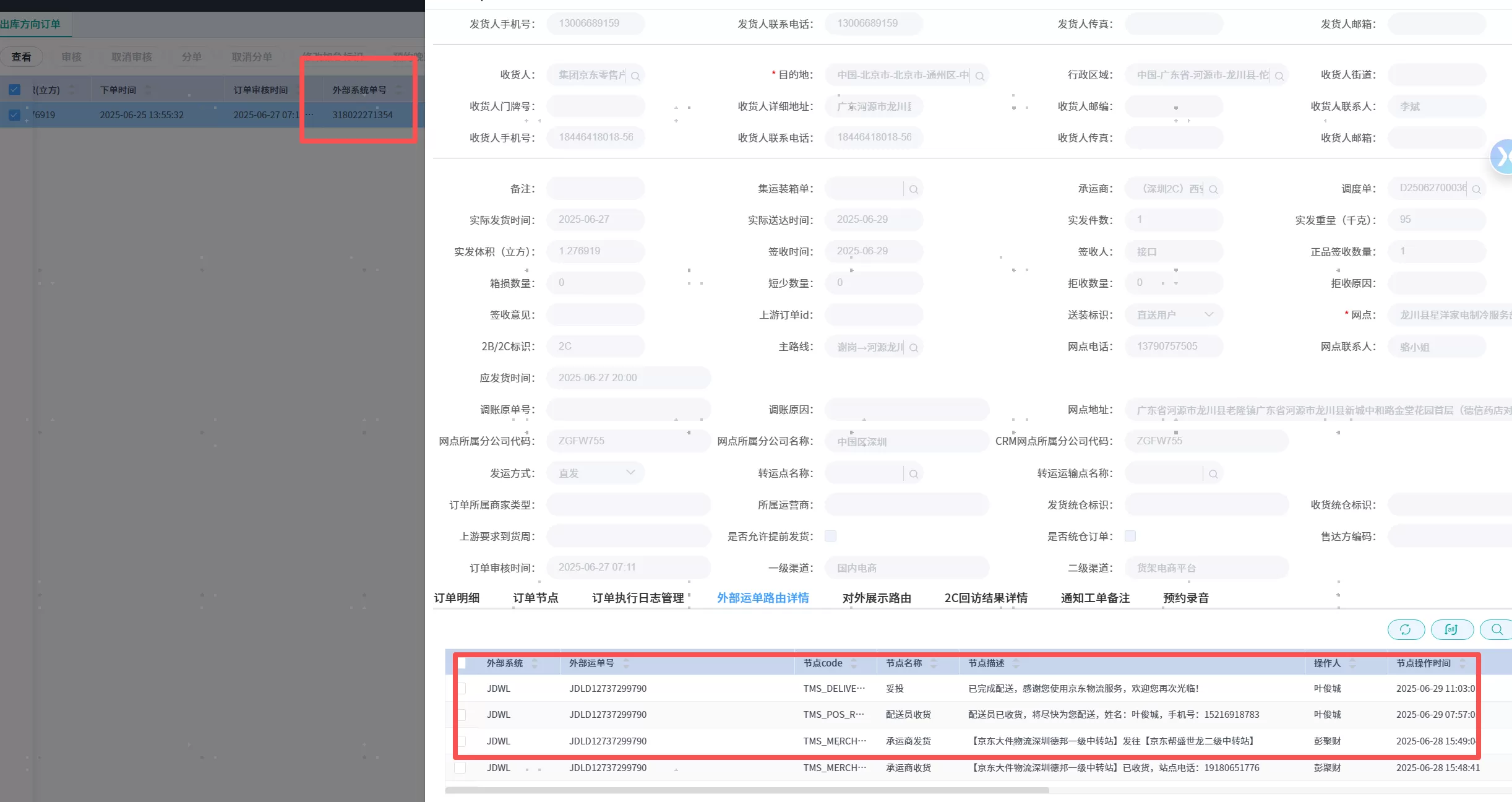Click the route table horizontal scrollbar
Screen dimensions: 1512x802
[x=747, y=790]
